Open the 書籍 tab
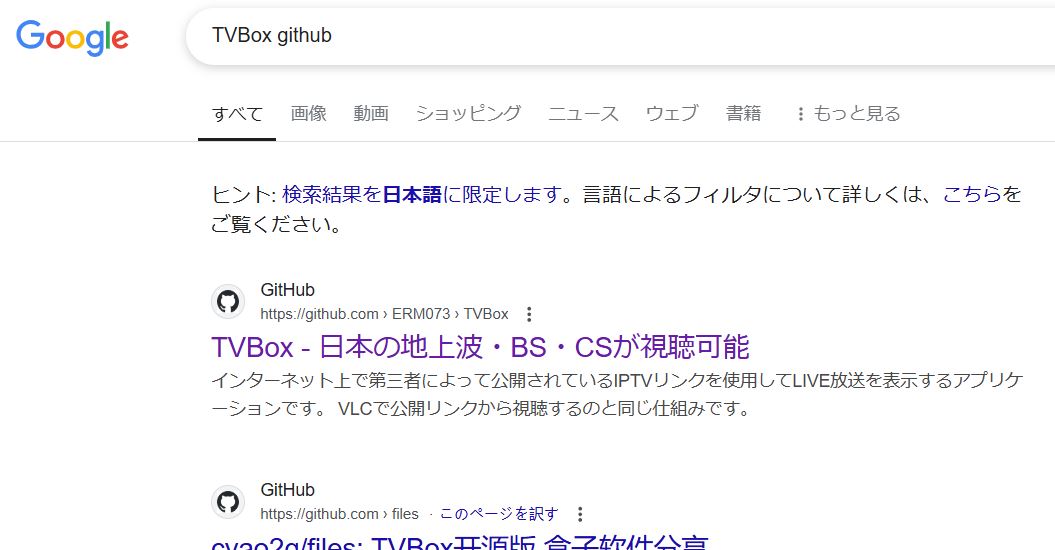The width and height of the screenshot is (1055, 550). 743,114
